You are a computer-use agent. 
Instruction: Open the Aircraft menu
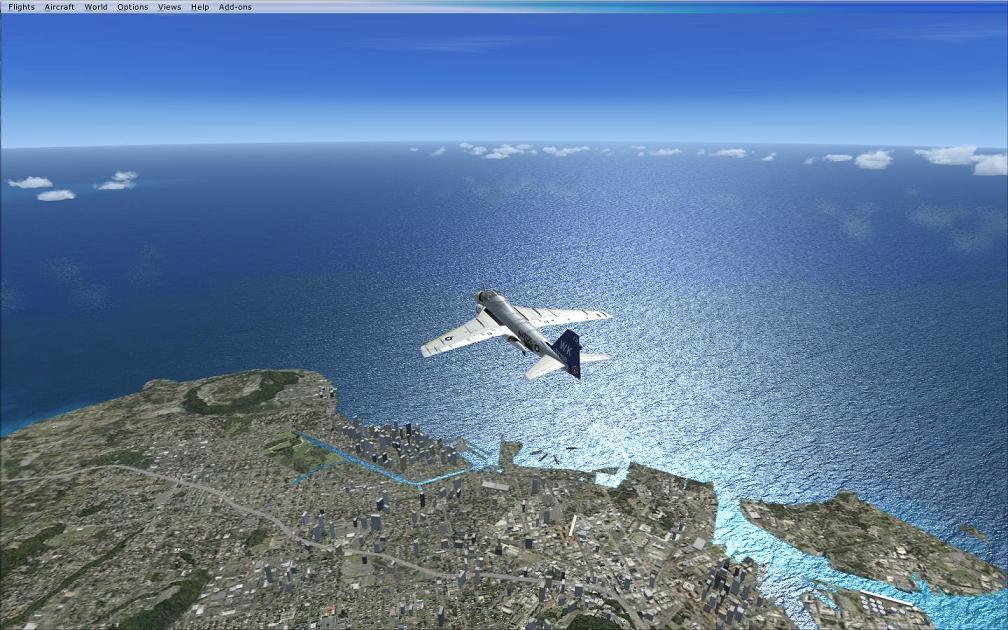coord(59,7)
